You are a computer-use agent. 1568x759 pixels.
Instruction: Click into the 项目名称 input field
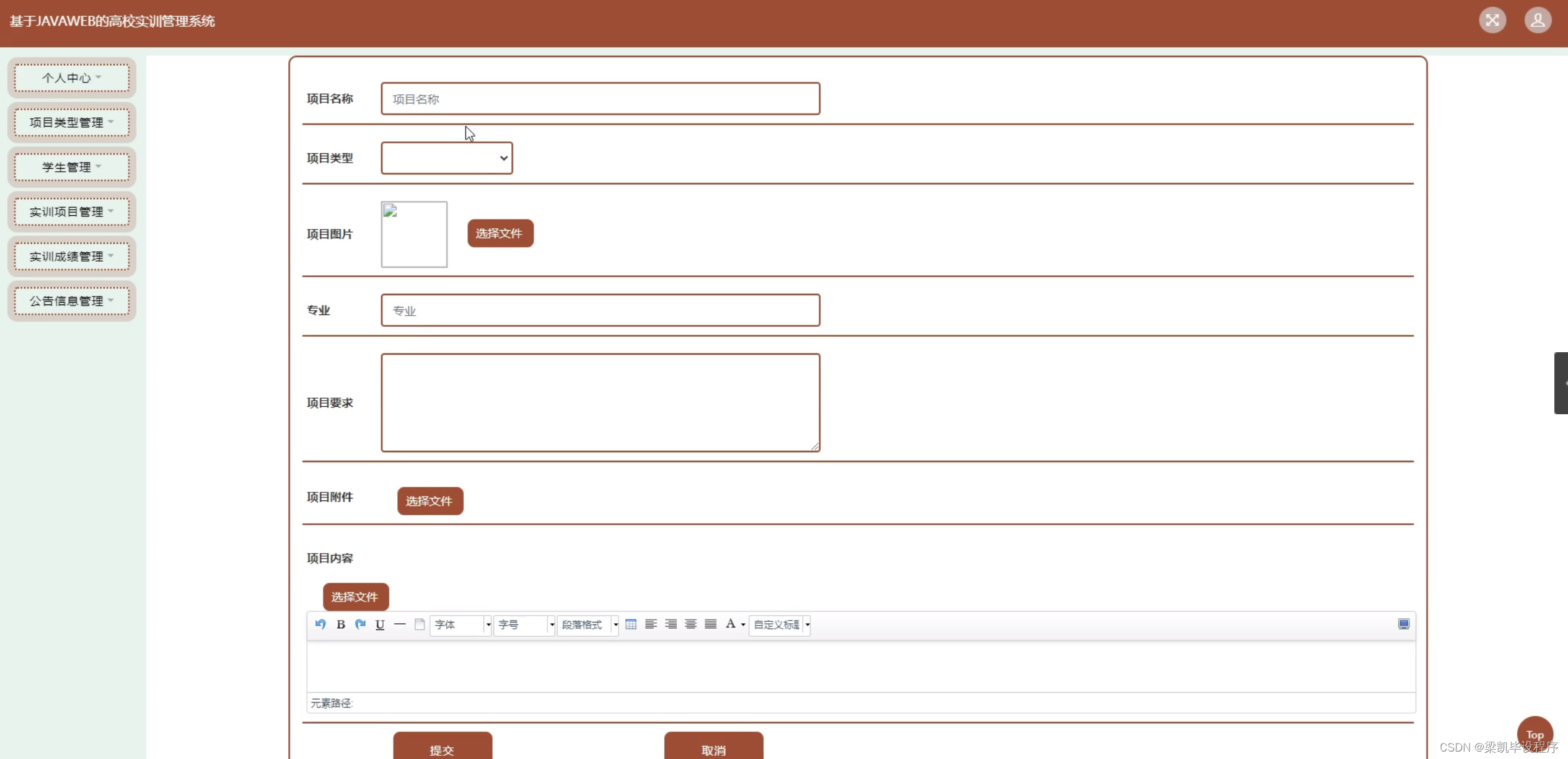click(x=600, y=99)
